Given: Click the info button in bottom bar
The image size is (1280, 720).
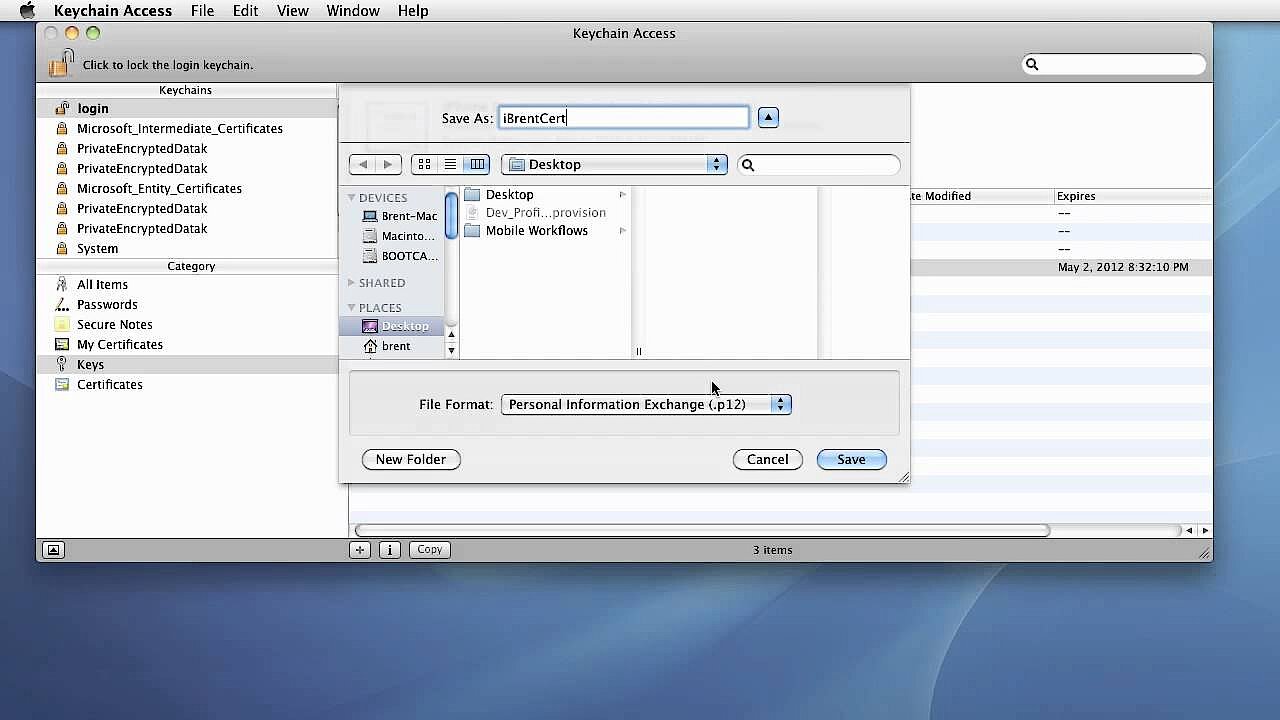Looking at the screenshot, I should pos(390,550).
